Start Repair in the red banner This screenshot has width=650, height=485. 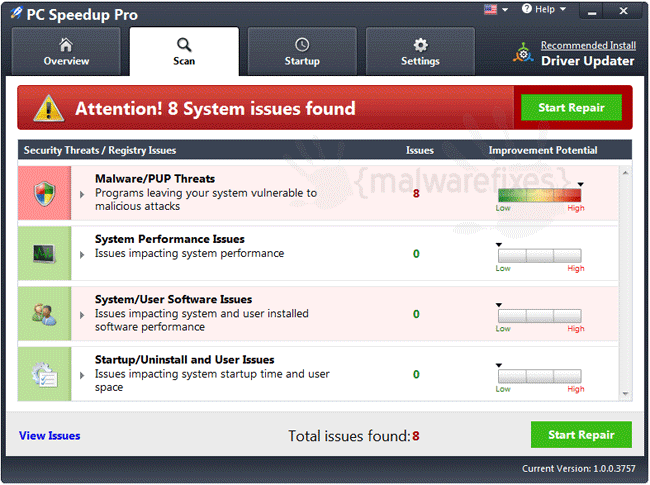[x=571, y=107]
